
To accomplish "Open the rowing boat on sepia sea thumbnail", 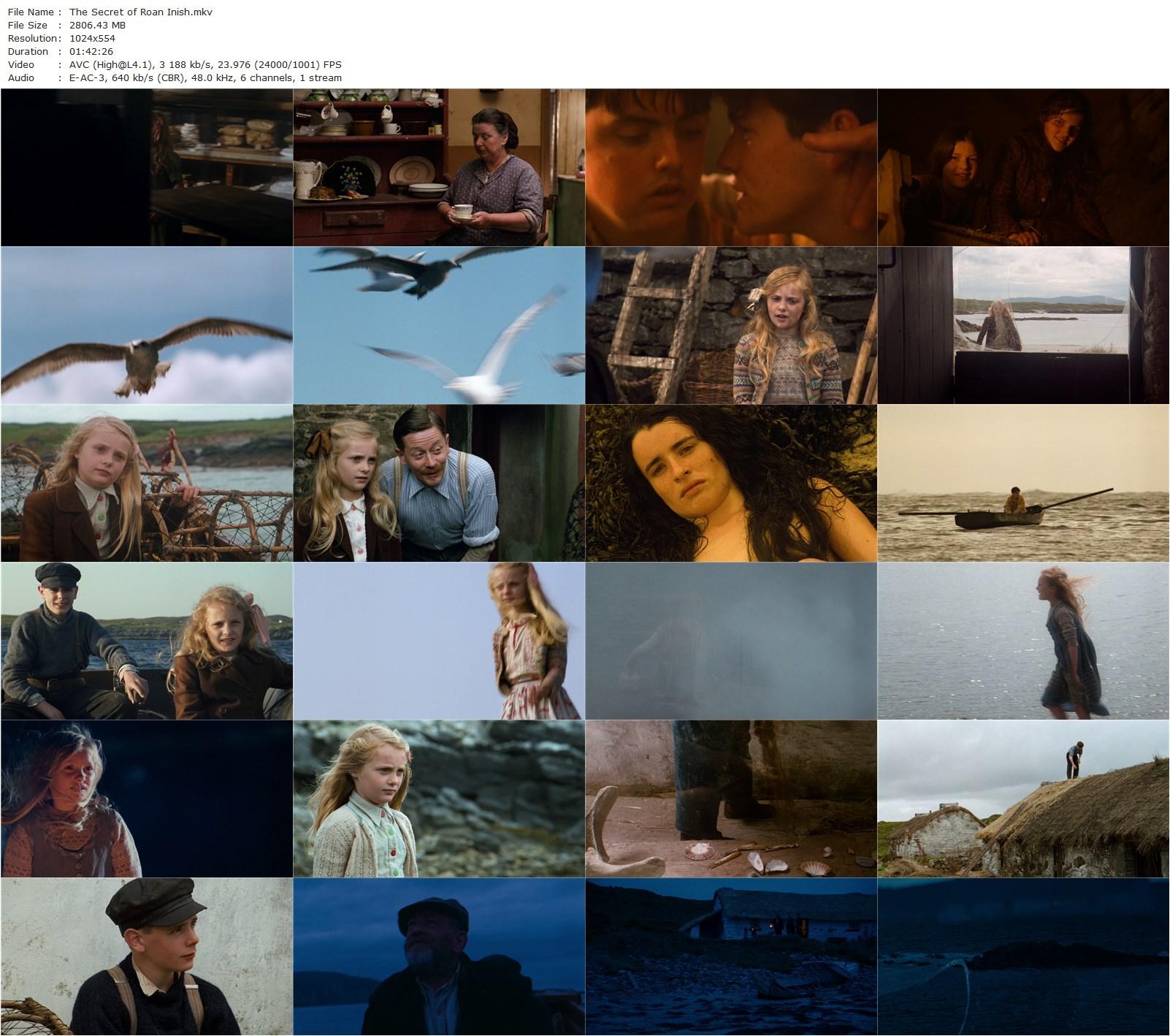I will pos(1023,483).
